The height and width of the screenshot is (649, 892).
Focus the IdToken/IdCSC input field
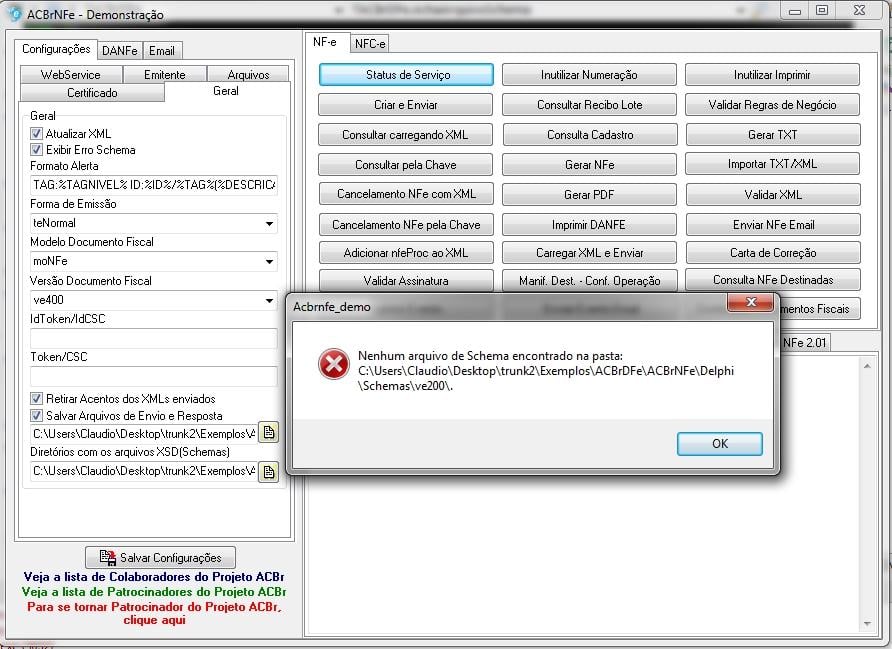click(x=154, y=338)
